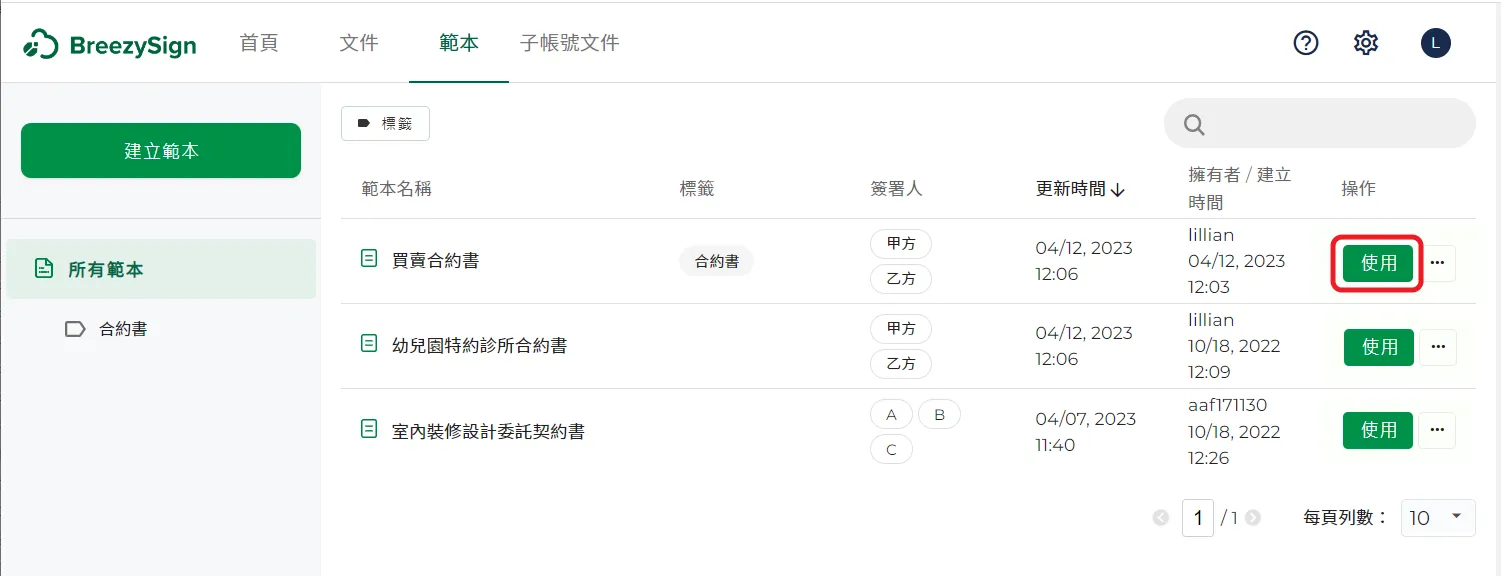Click the 建立範本 button

[x=161, y=151]
